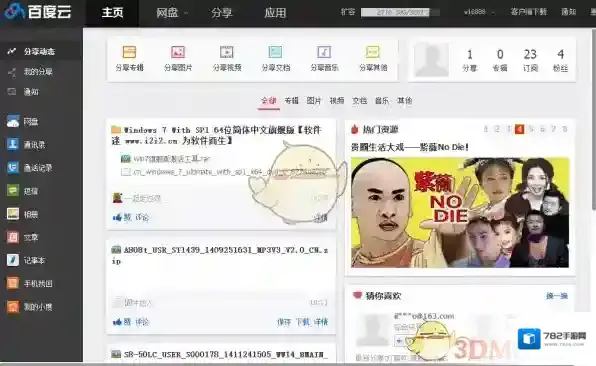596x366 pixels.
Task: Click 换一换 to refresh recommendations
Action: coord(557,296)
